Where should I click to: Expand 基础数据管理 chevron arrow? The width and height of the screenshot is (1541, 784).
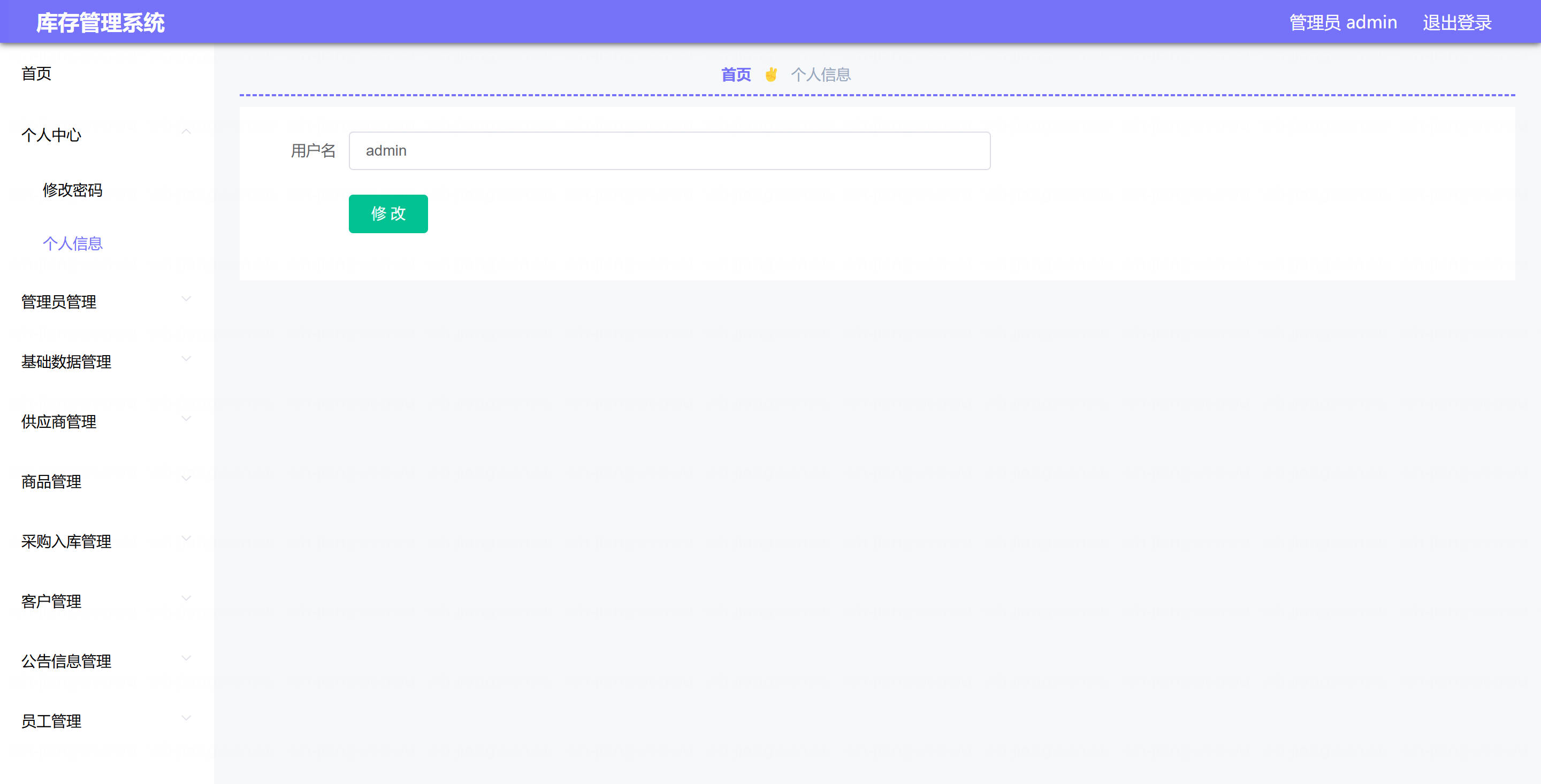pos(186,359)
